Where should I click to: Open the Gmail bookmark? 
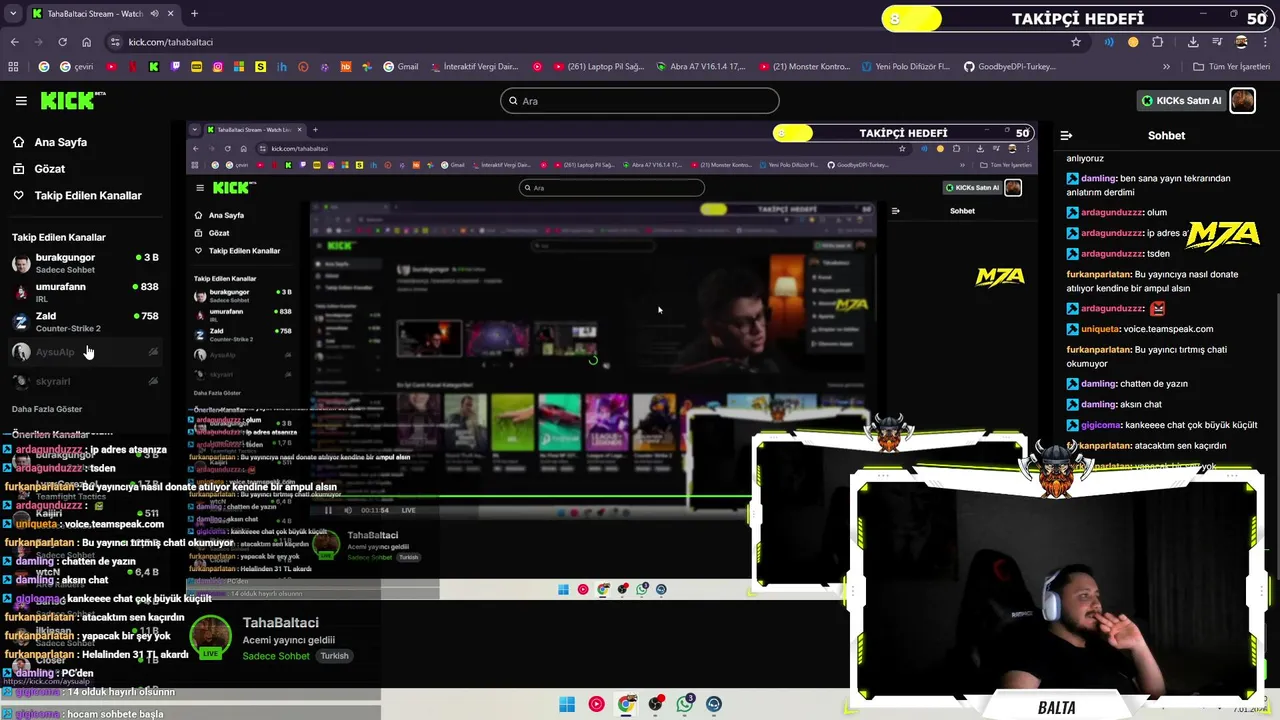(400, 67)
